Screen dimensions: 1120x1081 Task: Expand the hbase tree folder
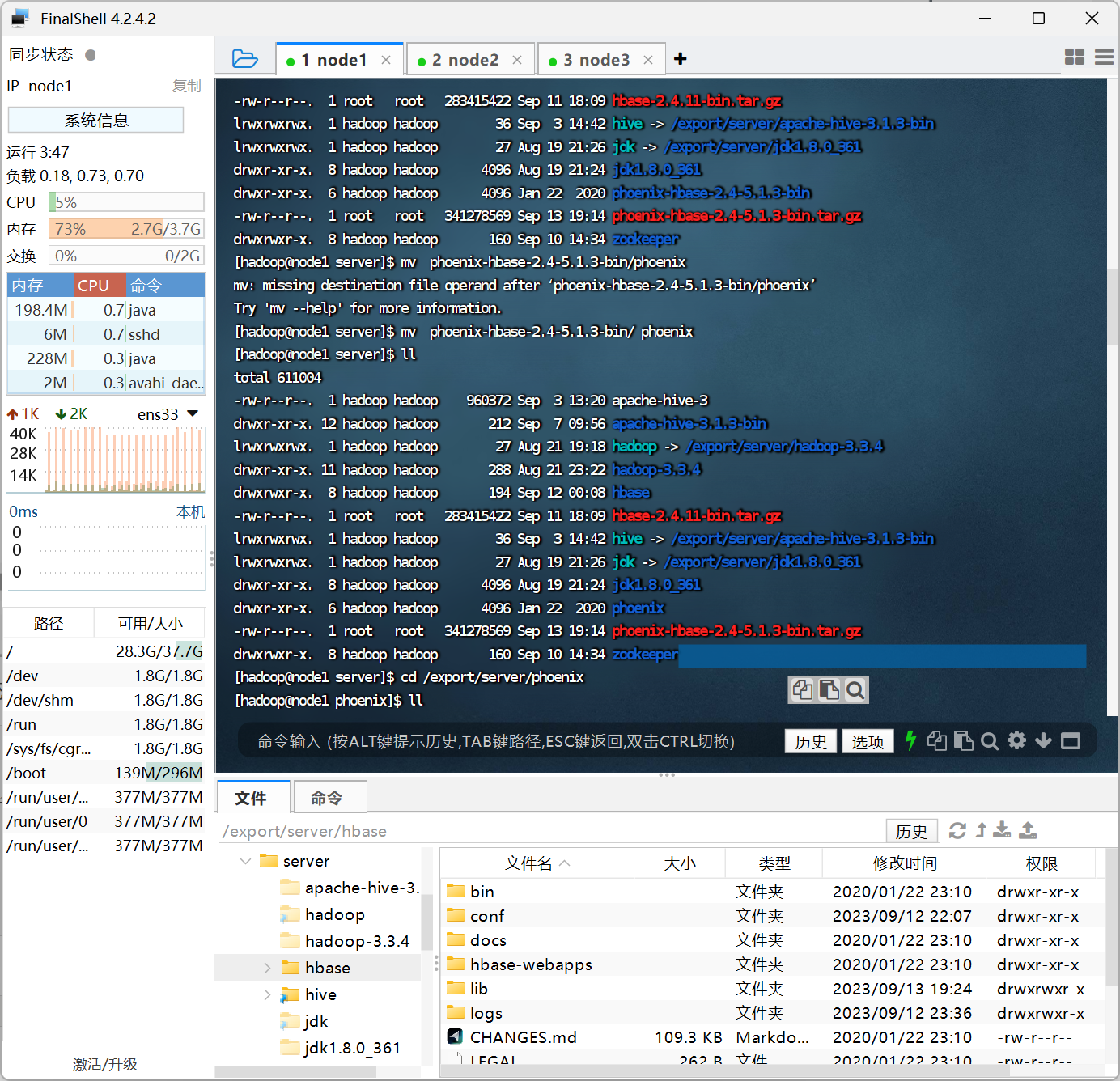267,968
